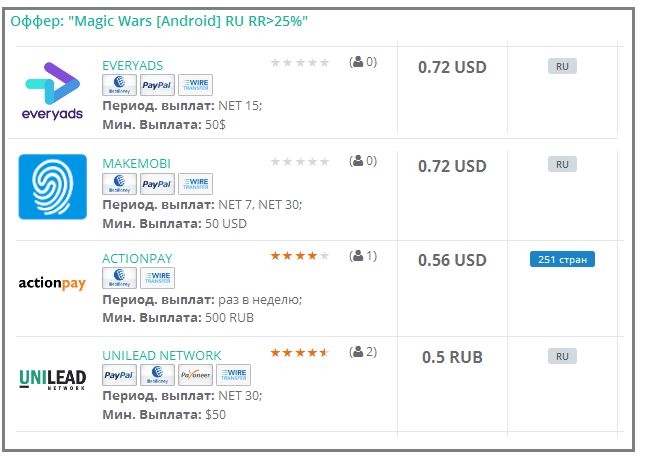This screenshot has width=645, height=463.
Task: Click PayPal icon in the Everyads row
Action: pos(157,85)
